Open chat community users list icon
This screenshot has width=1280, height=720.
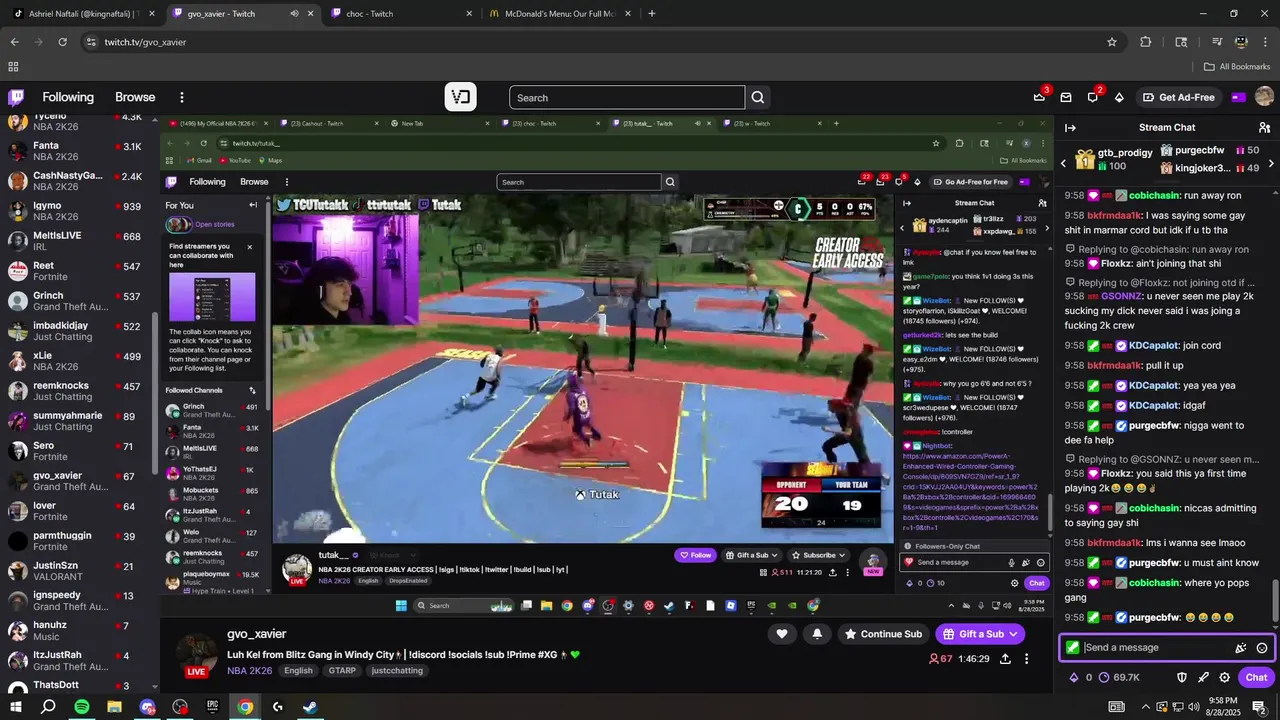point(1264,127)
